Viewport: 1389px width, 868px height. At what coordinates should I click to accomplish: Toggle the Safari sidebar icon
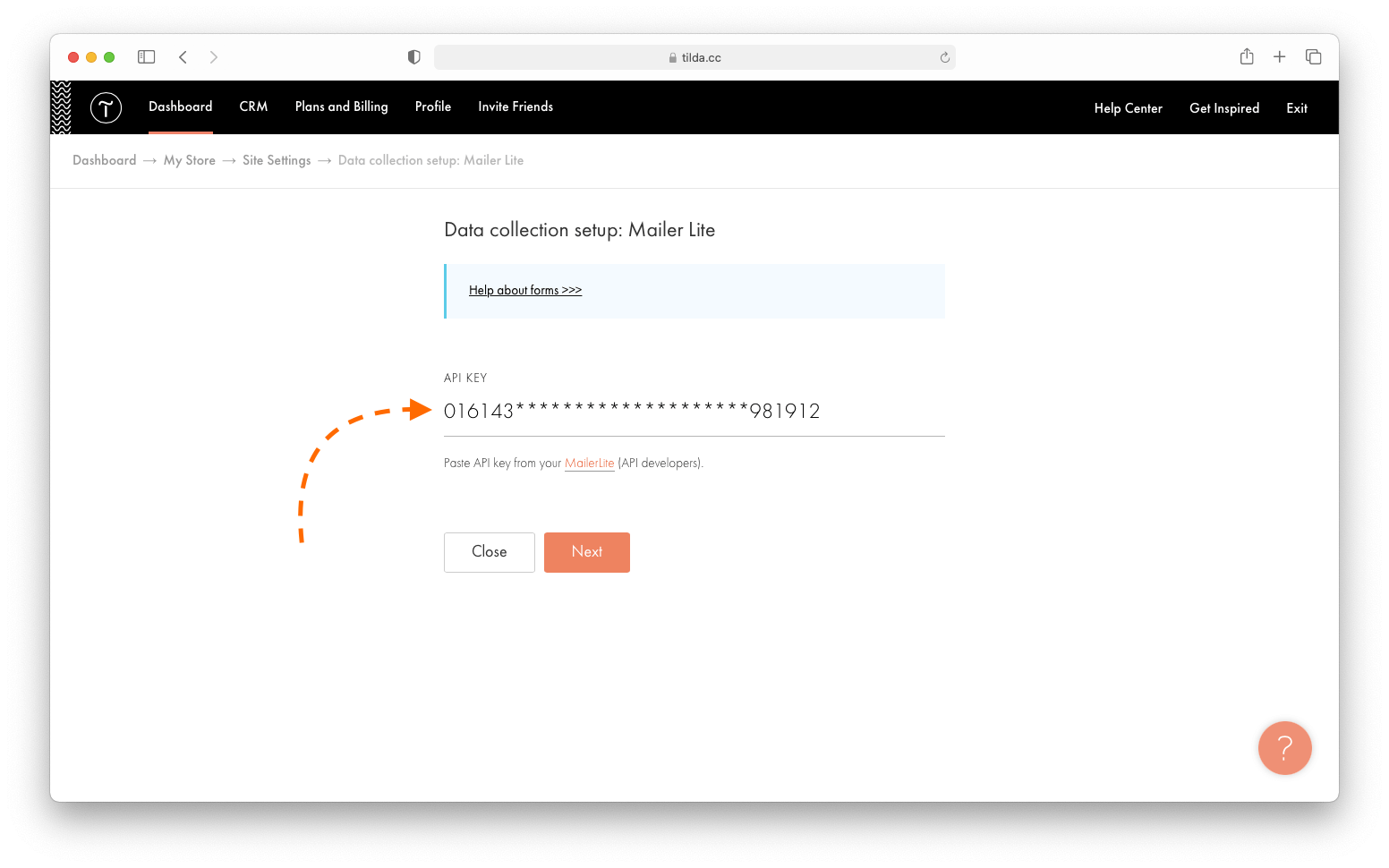pyautogui.click(x=146, y=56)
